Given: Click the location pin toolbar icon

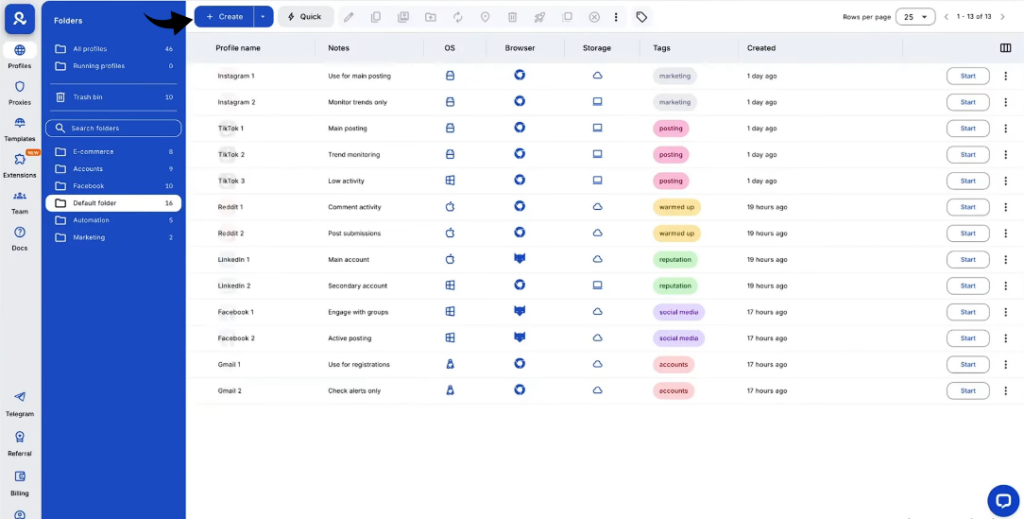Looking at the screenshot, I should [485, 17].
